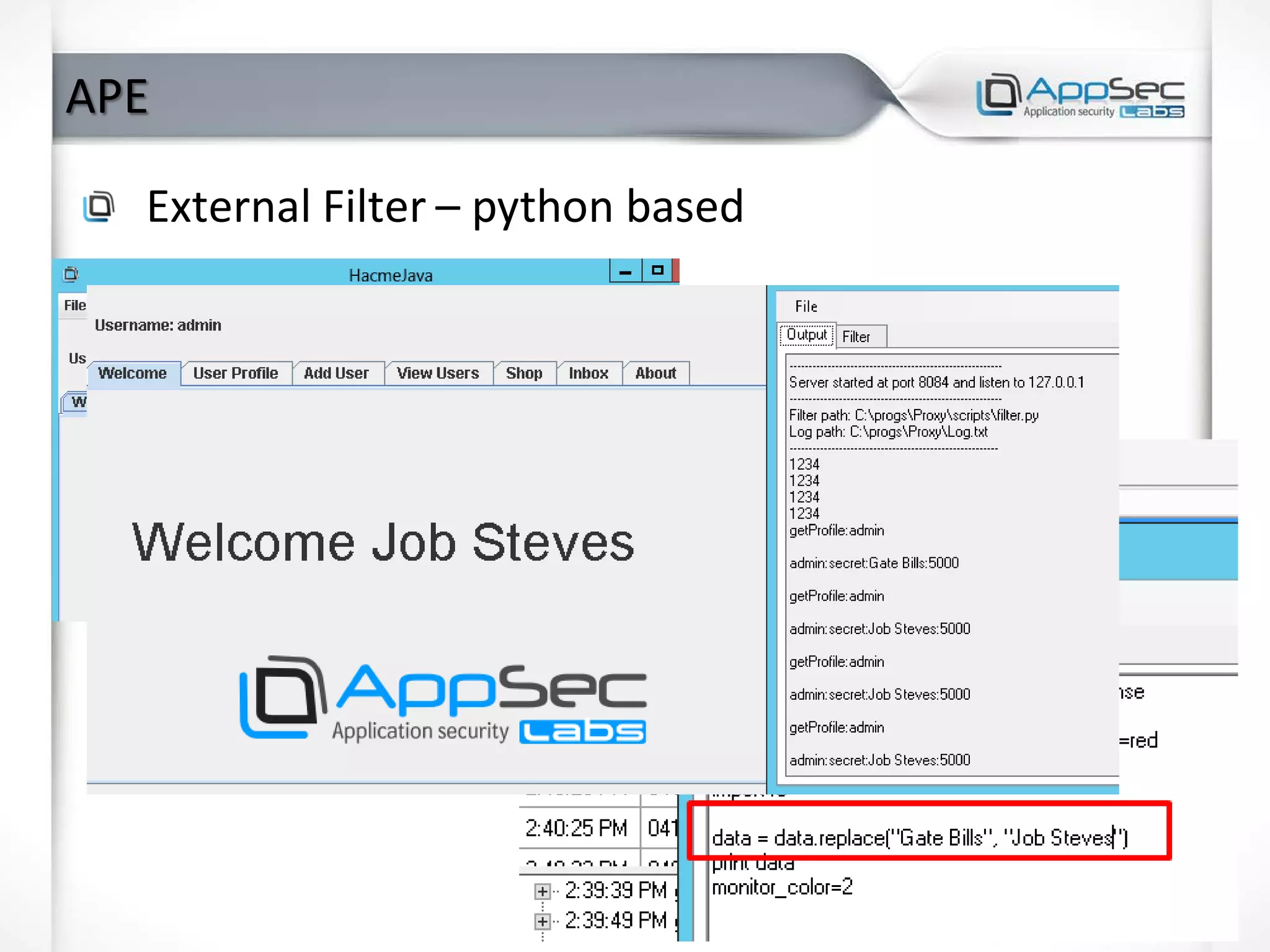Open the Welcome tab in HacmeJava
Screen dimensions: 1270x952
point(133,373)
